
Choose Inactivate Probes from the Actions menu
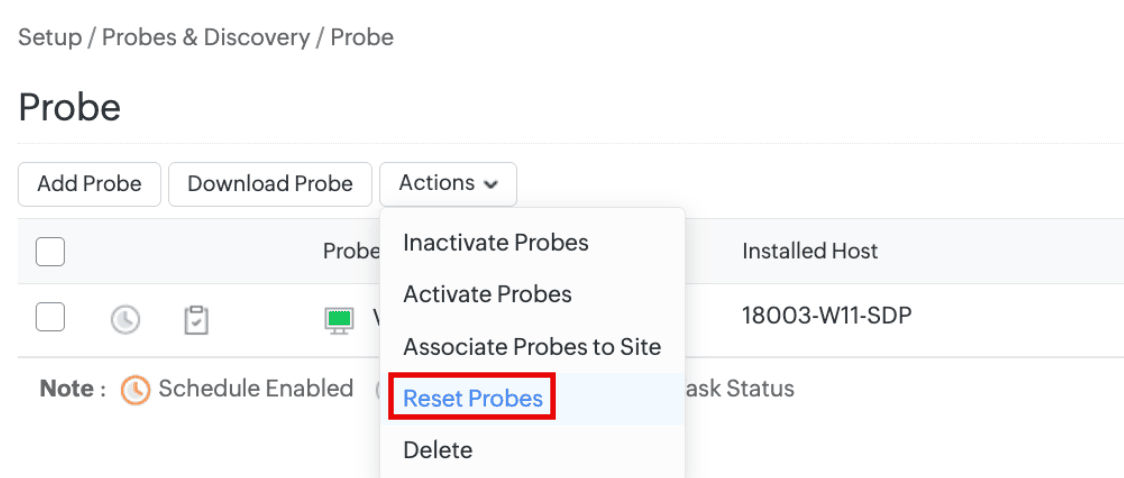pos(496,243)
